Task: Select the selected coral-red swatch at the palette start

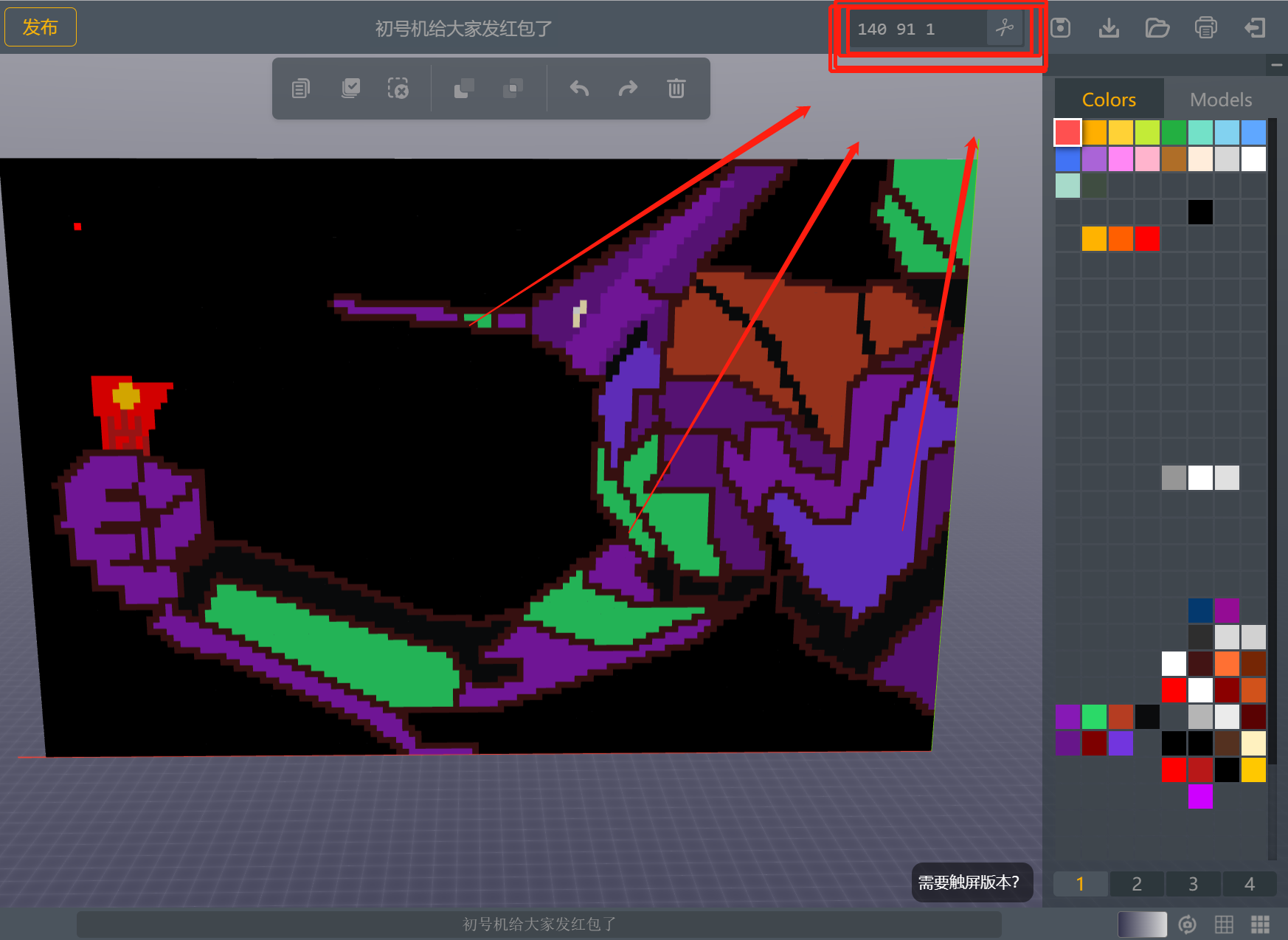Action: tap(1067, 133)
